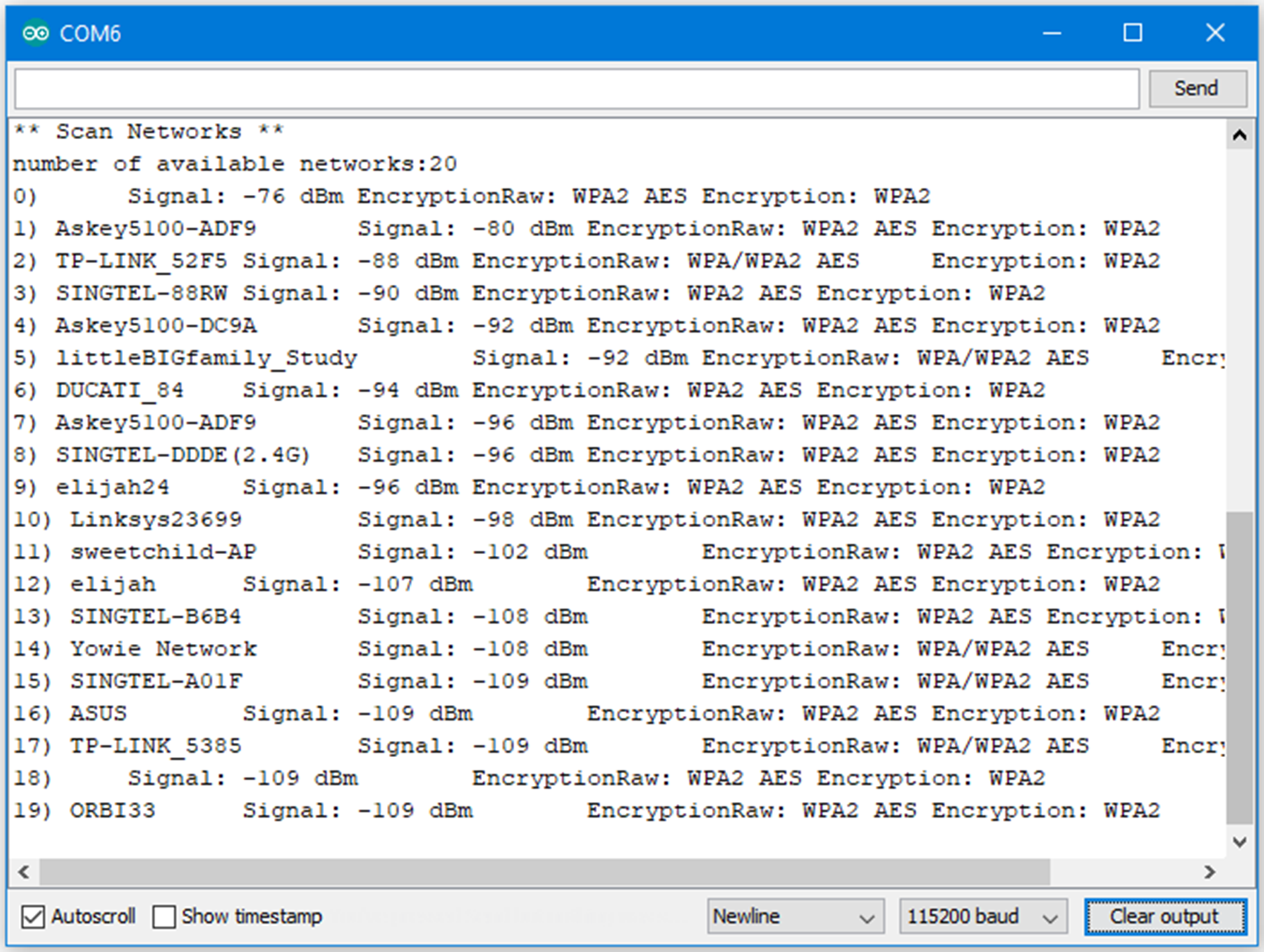
Task: Open the Newline line-ending dropdown
Action: coord(795,916)
